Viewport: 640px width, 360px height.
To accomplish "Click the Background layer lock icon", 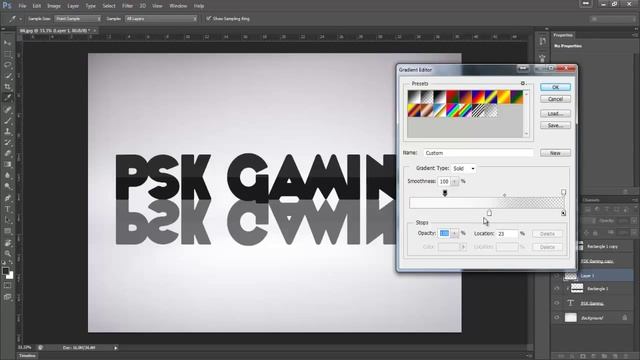I will pos(625,318).
